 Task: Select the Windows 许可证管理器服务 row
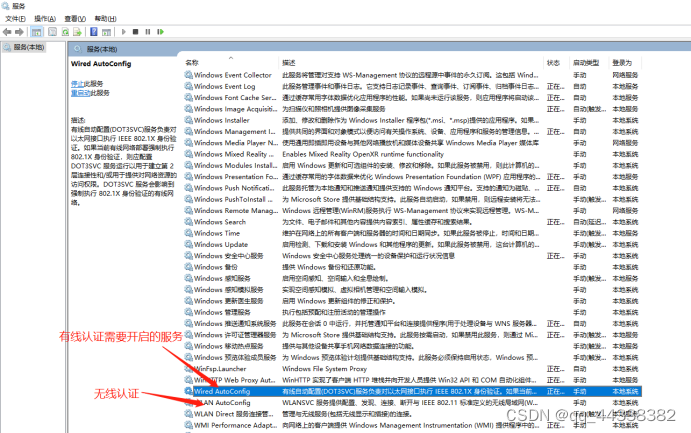coord(412,335)
